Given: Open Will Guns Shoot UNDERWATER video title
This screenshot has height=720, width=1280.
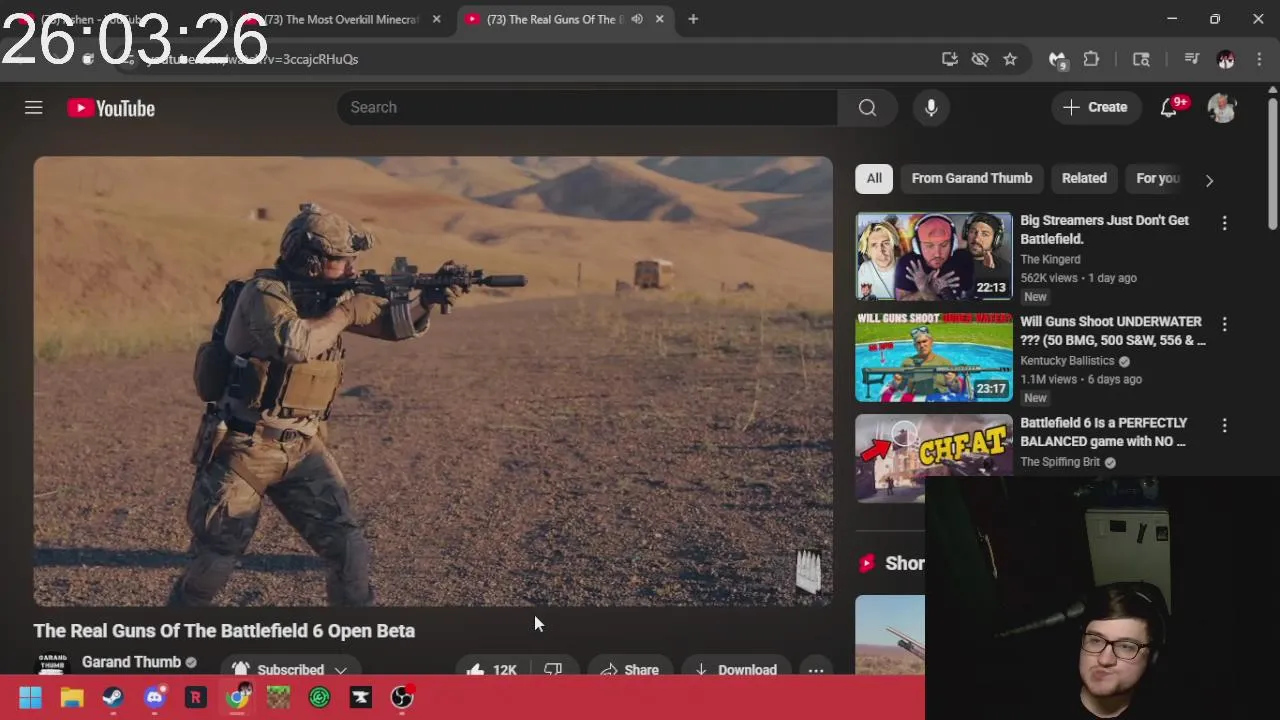Looking at the screenshot, I should point(1112,330).
